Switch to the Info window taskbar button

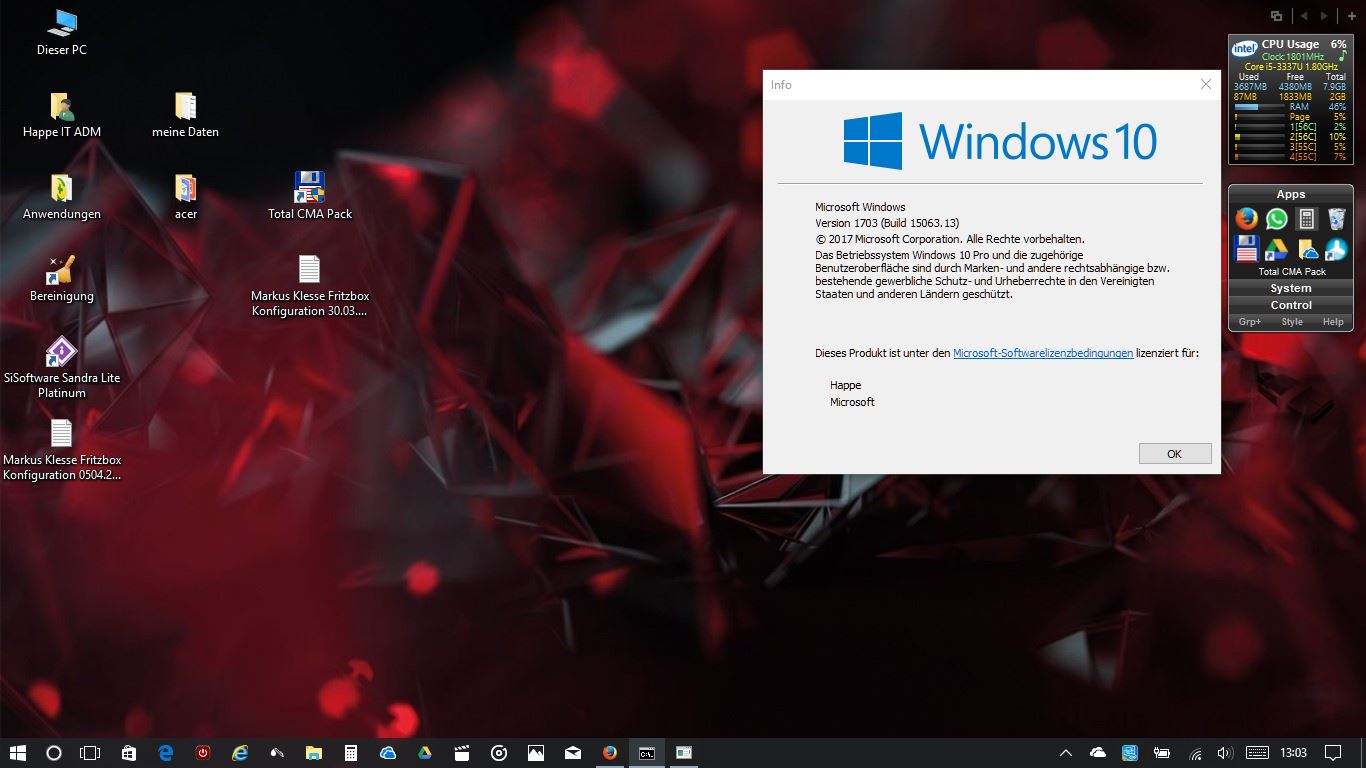coord(684,752)
